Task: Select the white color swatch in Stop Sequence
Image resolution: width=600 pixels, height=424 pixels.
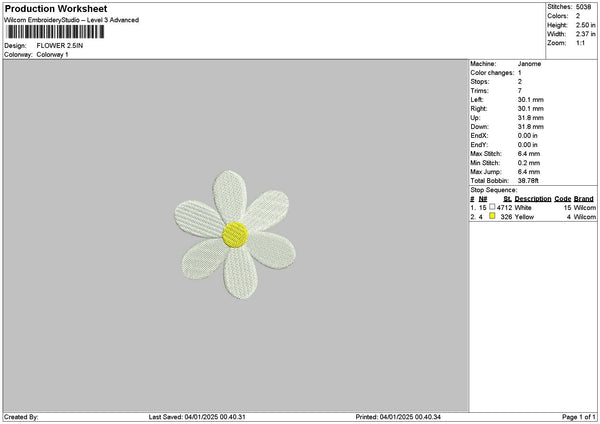Action: (492, 207)
